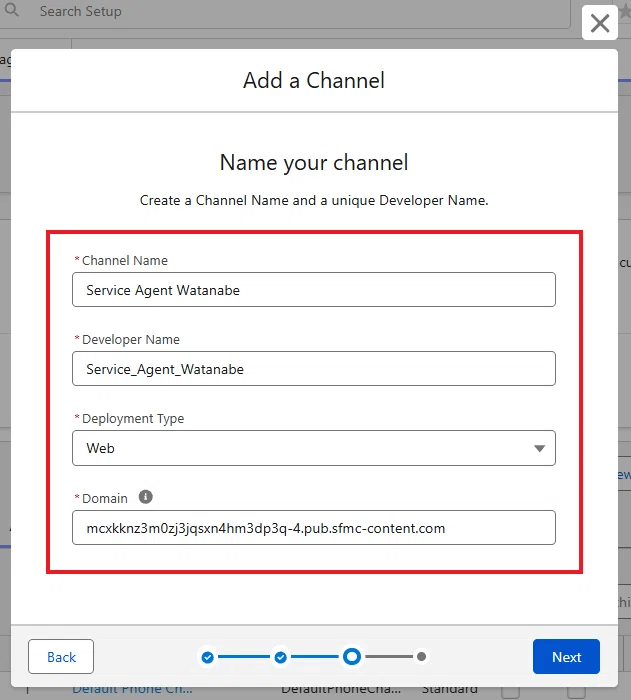Close the Add a Channel dialog
This screenshot has height=700, width=631.
(600, 23)
